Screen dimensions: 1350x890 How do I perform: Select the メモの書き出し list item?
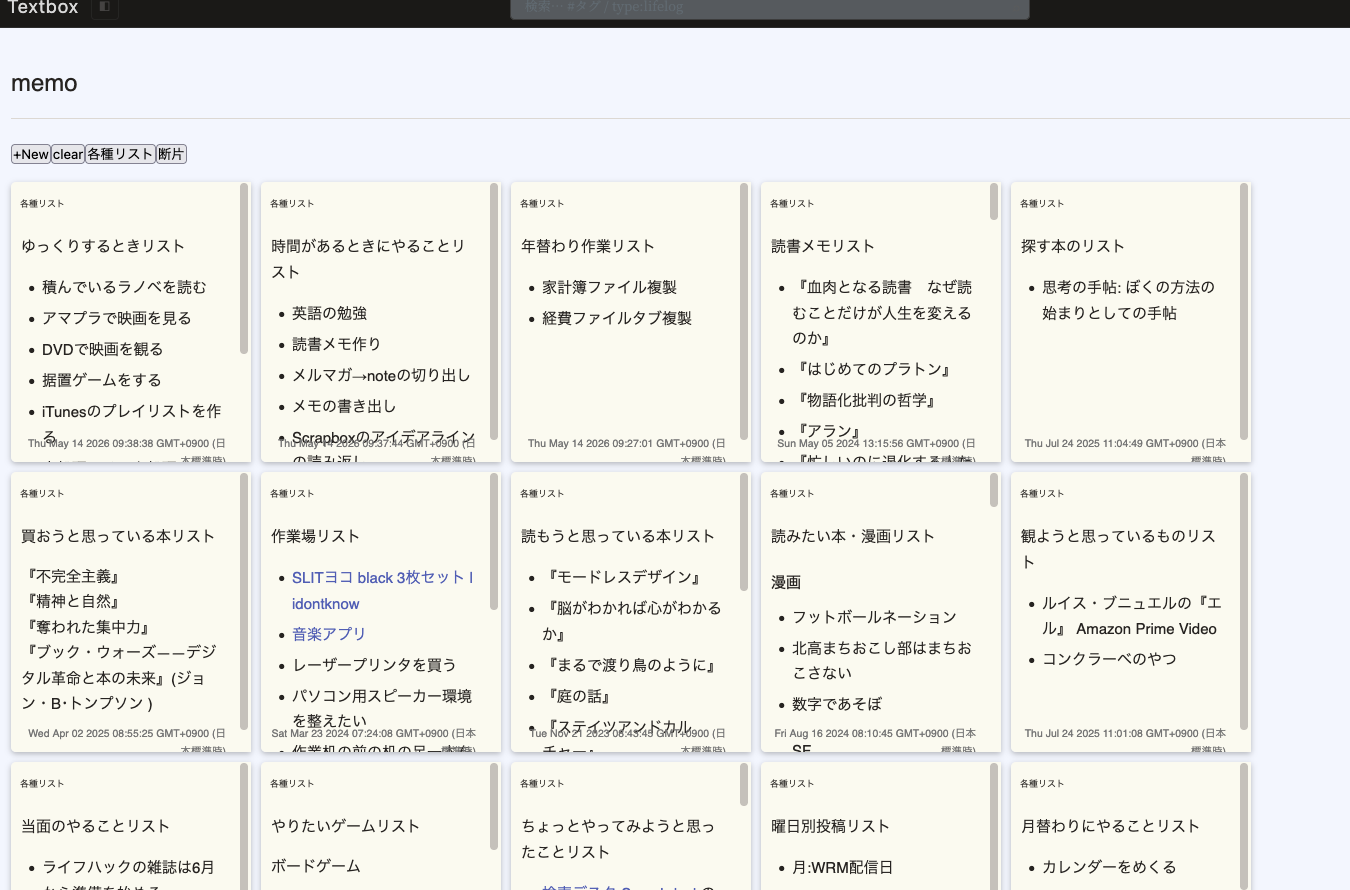click(344, 406)
